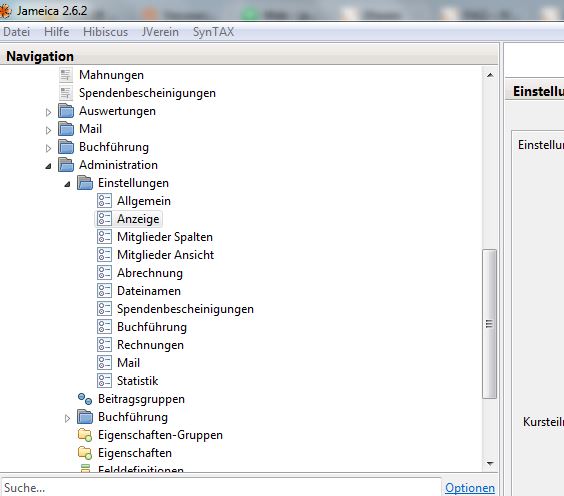Open the Hilfe menu
This screenshot has width=564, height=496.
click(x=56, y=32)
